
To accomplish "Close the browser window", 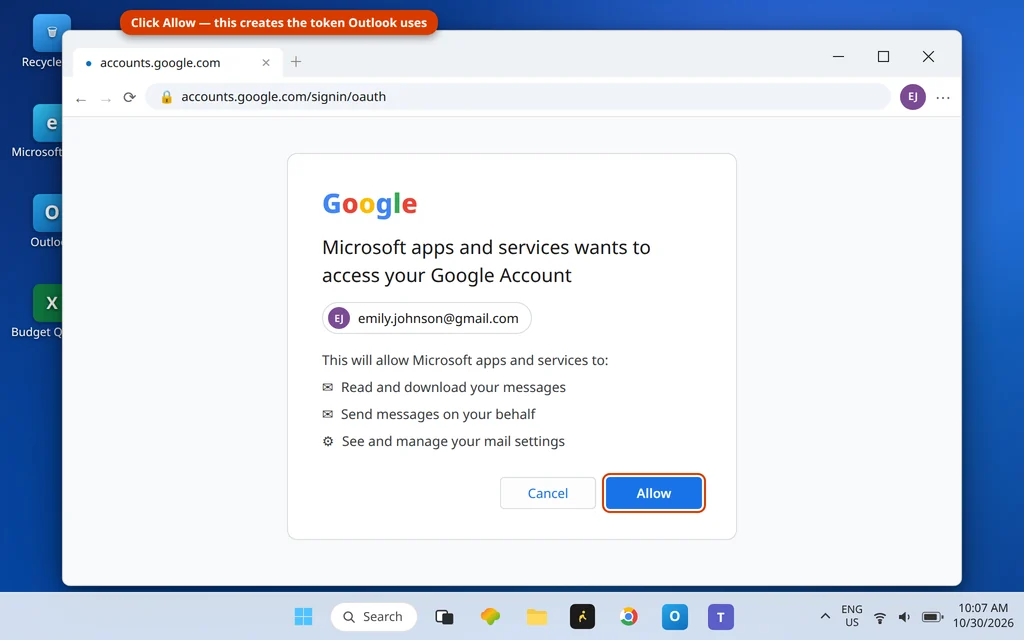I will (x=928, y=57).
